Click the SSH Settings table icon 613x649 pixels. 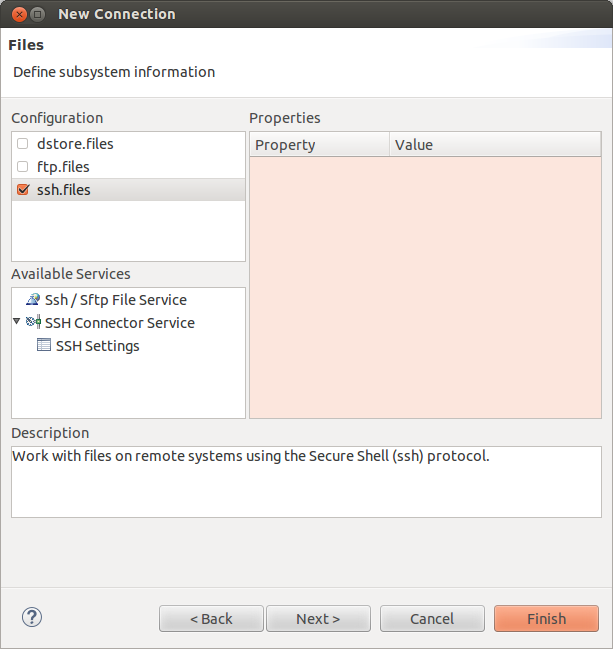[x=44, y=346]
